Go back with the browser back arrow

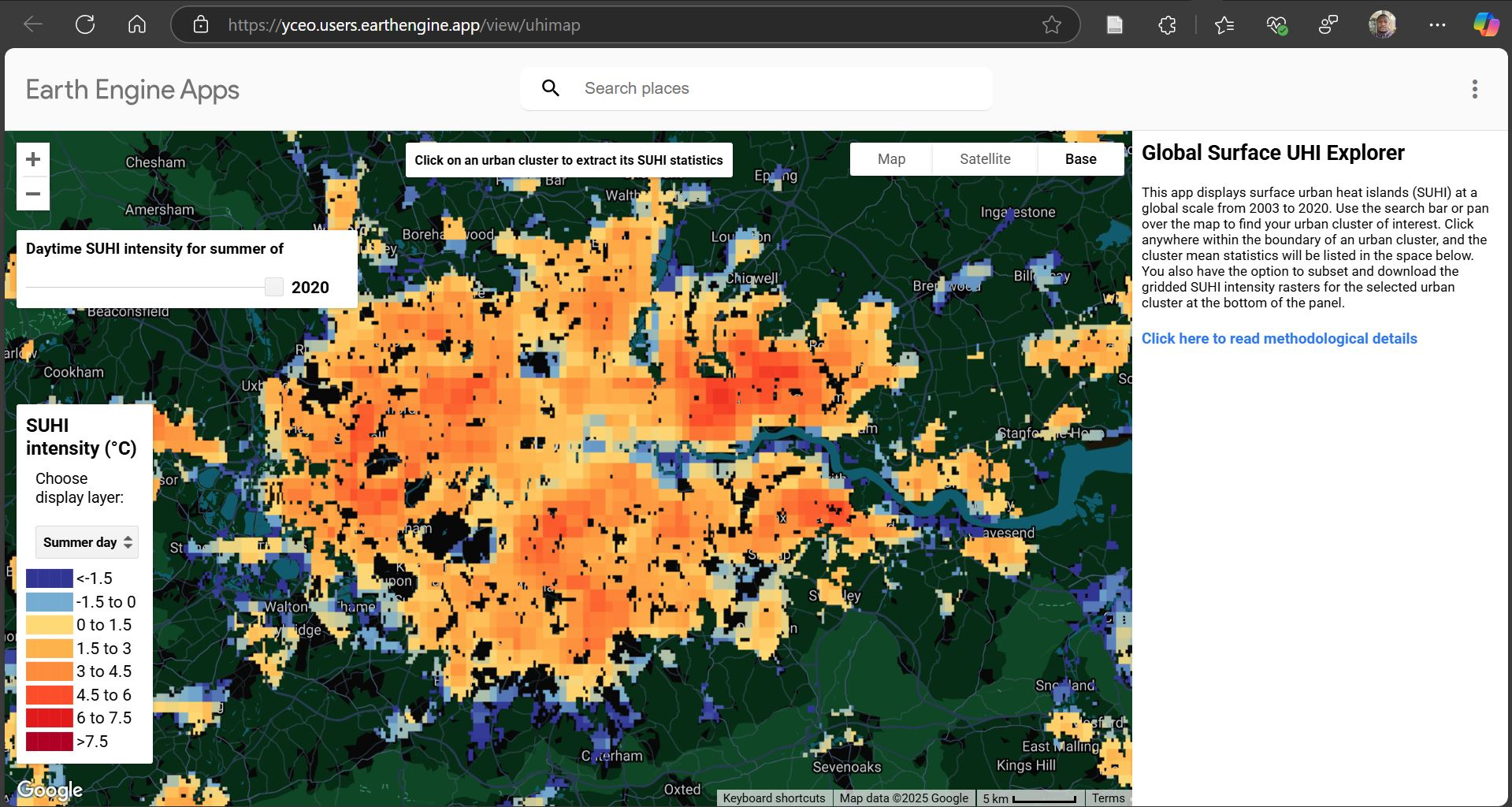33,24
